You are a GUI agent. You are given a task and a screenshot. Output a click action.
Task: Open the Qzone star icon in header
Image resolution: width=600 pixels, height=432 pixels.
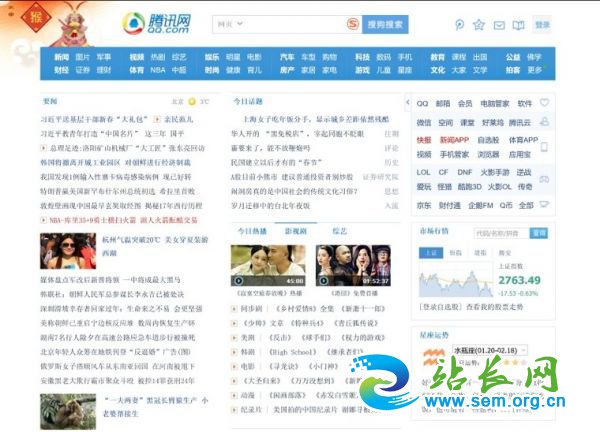pyautogui.click(x=479, y=25)
